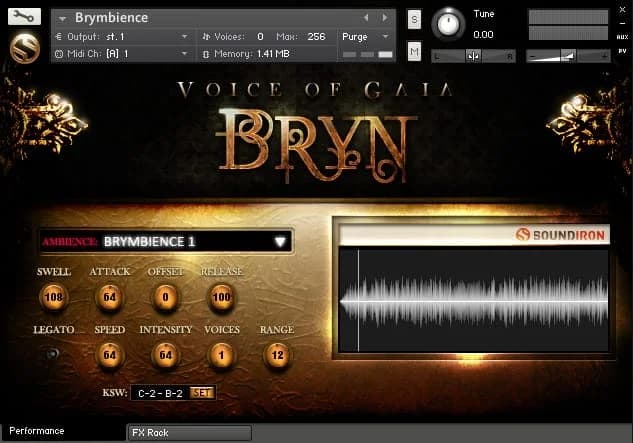The height and width of the screenshot is (443, 633).
Task: Click the KSW range field C-2 - B-2
Action: tap(160, 393)
